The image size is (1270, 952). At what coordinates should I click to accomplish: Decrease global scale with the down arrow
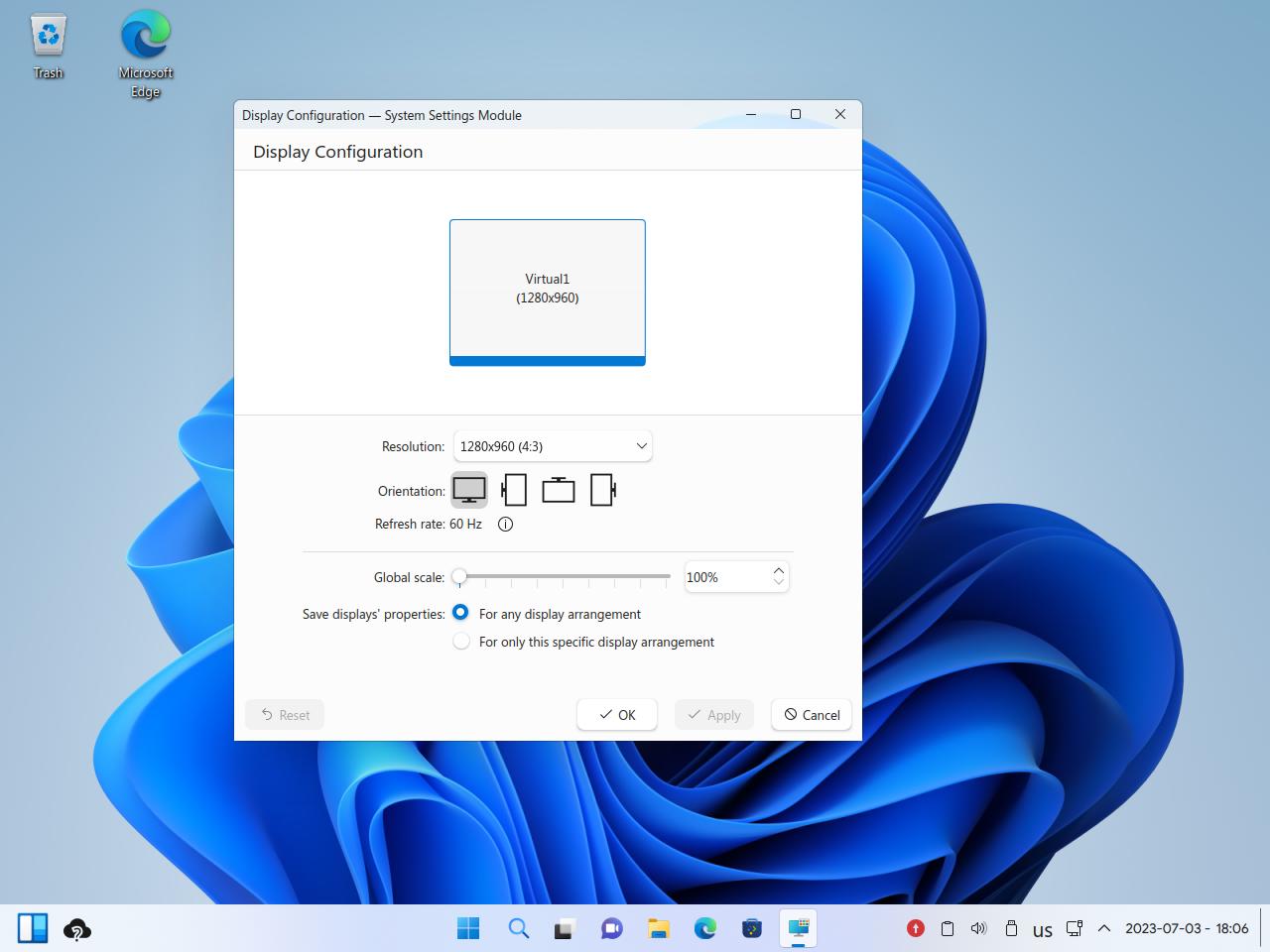[x=779, y=582]
